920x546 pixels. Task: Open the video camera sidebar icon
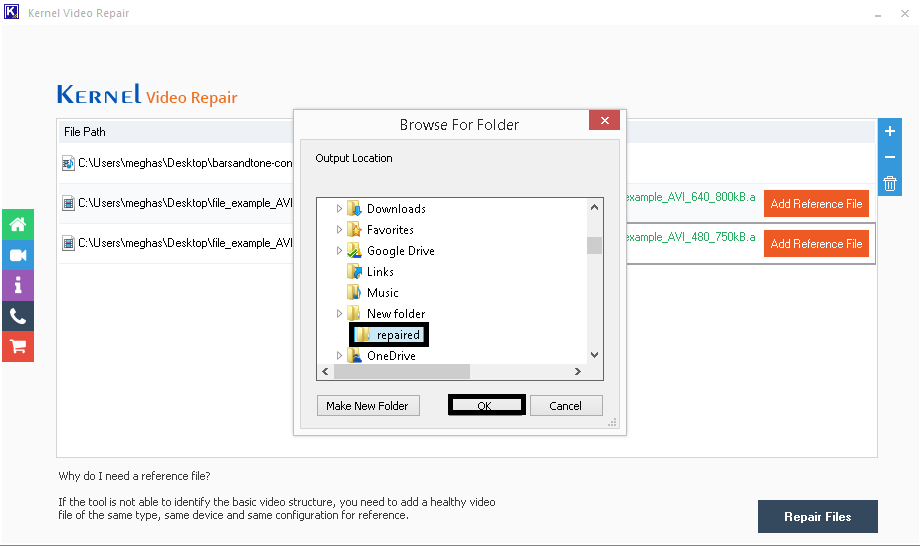tap(18, 255)
